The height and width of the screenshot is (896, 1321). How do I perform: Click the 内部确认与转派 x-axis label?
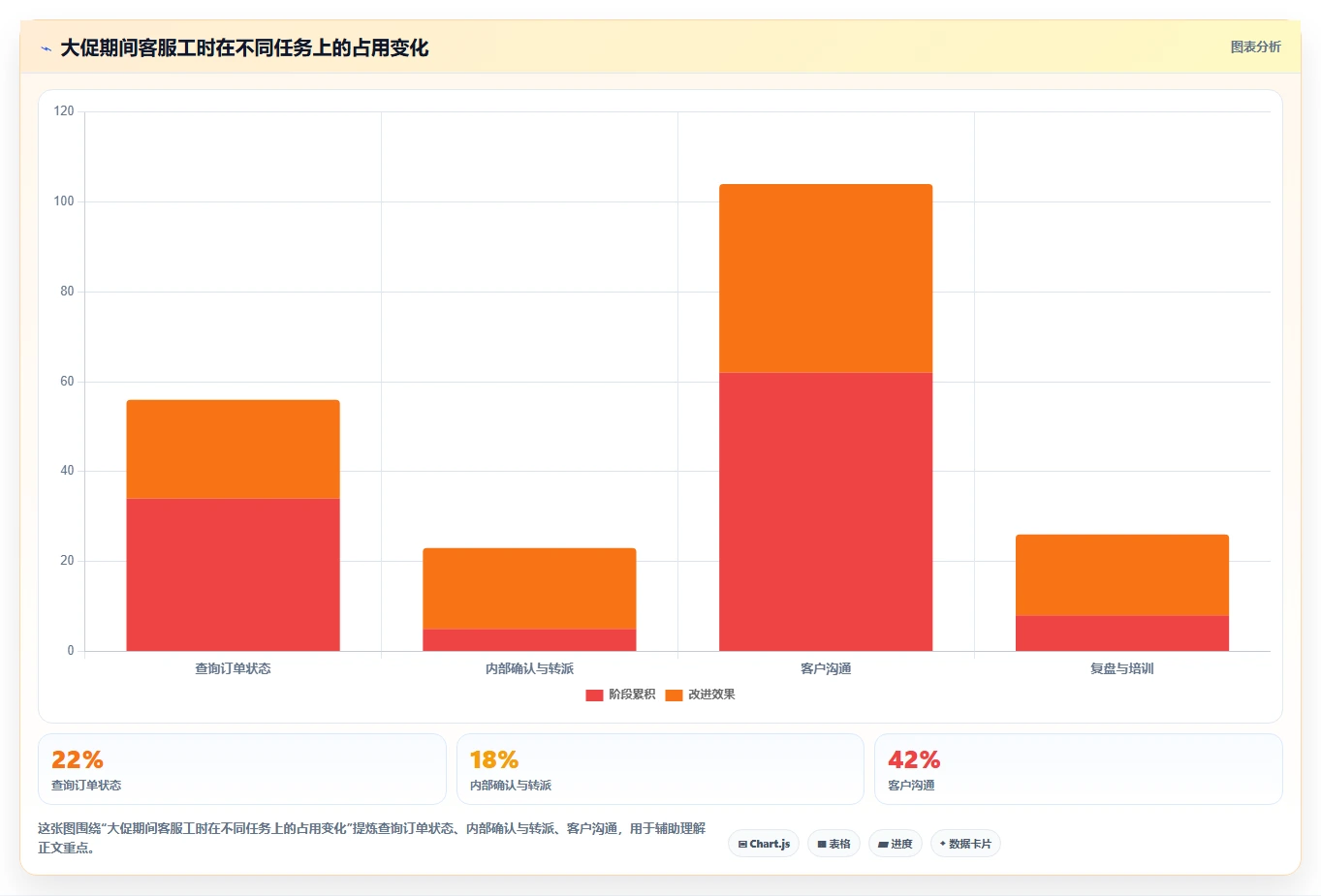click(x=529, y=668)
